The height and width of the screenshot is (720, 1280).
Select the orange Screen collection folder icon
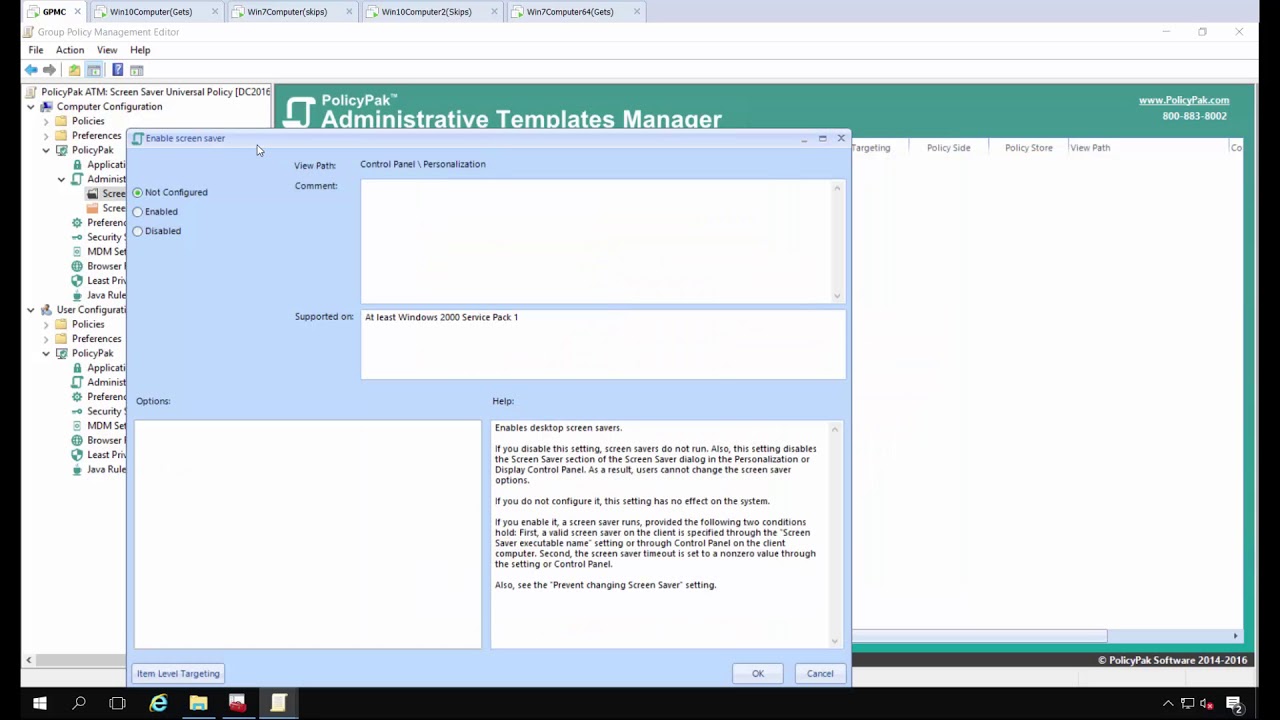(93, 208)
